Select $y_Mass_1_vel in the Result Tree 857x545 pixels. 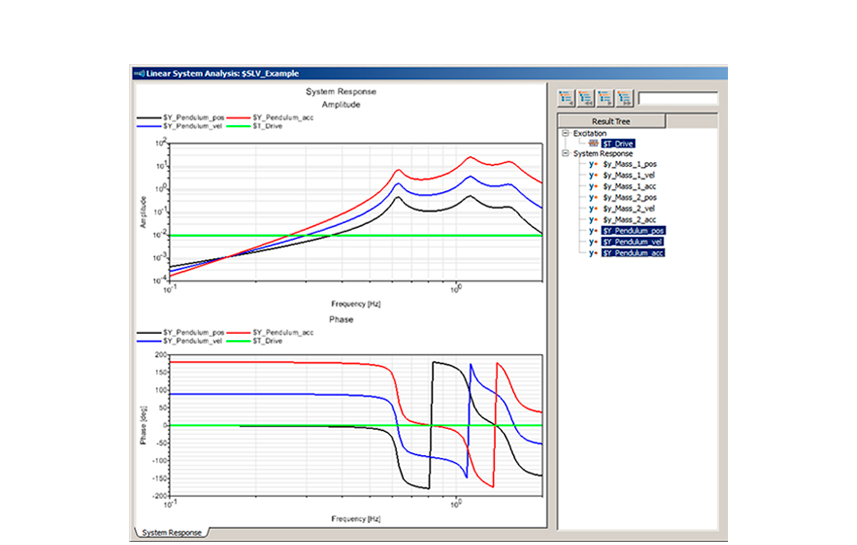pyautogui.click(x=629, y=175)
